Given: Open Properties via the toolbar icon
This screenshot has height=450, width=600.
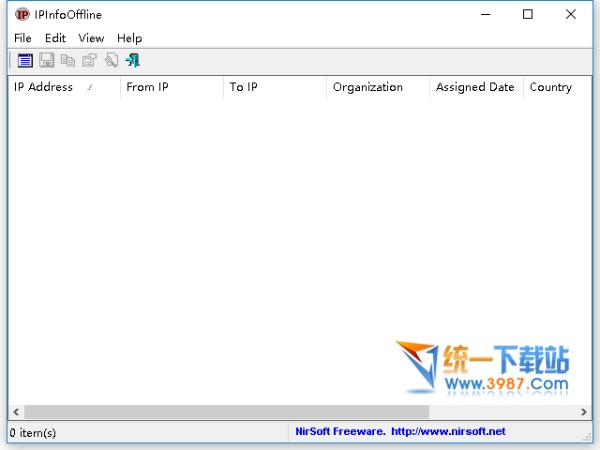Looking at the screenshot, I should tap(90, 61).
